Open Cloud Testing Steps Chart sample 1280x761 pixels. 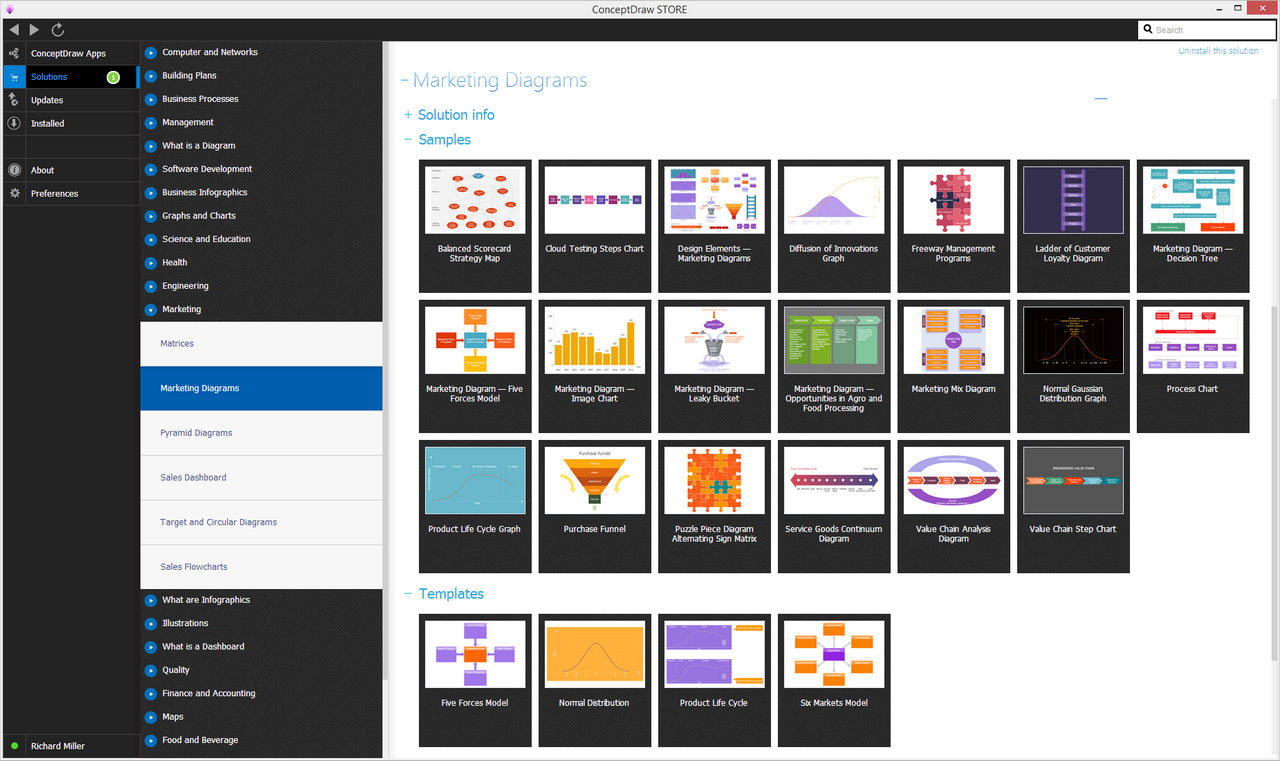tap(594, 226)
